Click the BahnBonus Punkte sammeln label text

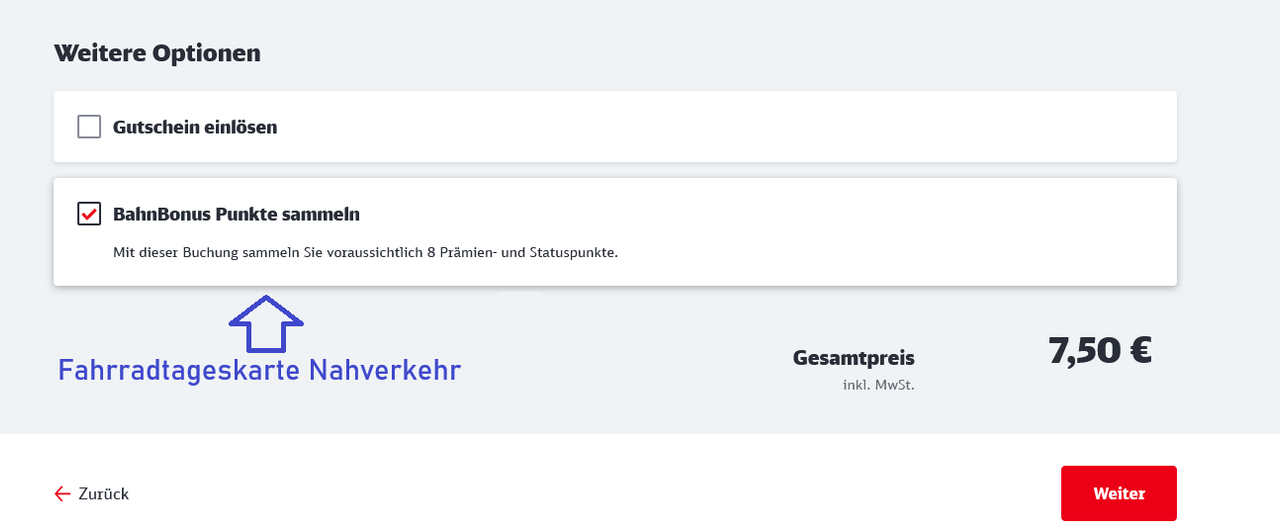click(x=236, y=214)
